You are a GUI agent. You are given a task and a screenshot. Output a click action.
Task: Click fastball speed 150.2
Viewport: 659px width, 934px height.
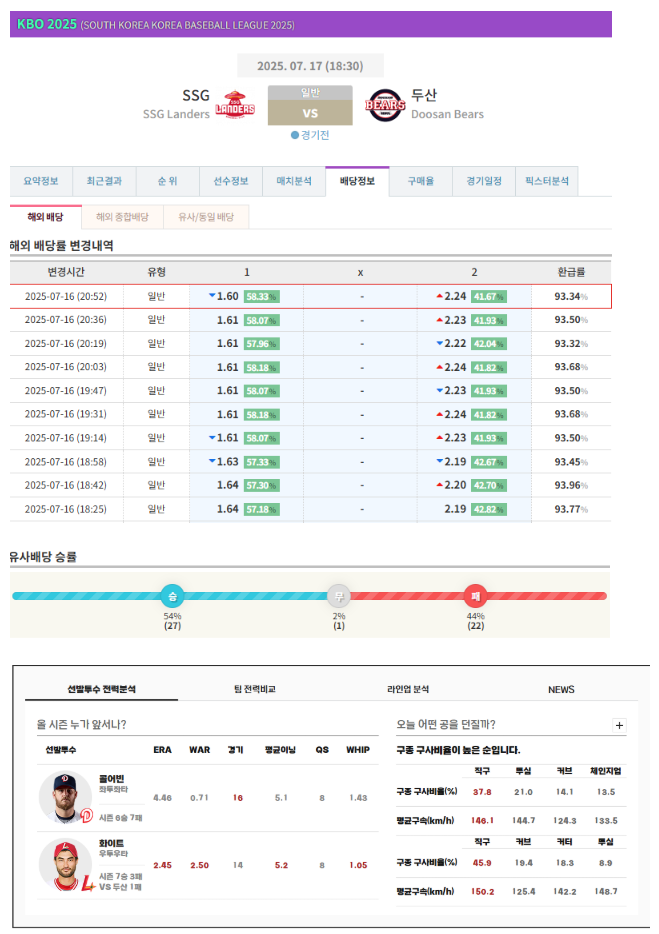click(x=482, y=892)
